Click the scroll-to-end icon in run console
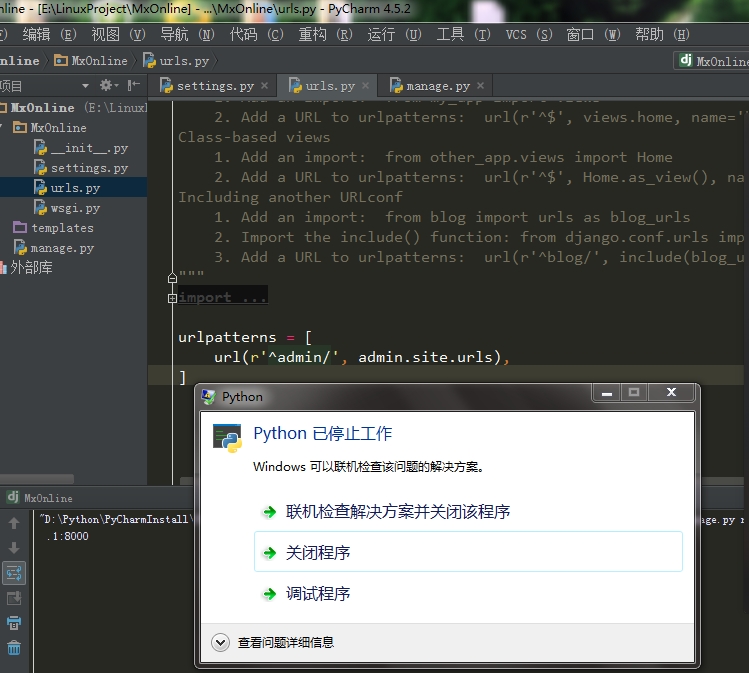 (x=14, y=598)
